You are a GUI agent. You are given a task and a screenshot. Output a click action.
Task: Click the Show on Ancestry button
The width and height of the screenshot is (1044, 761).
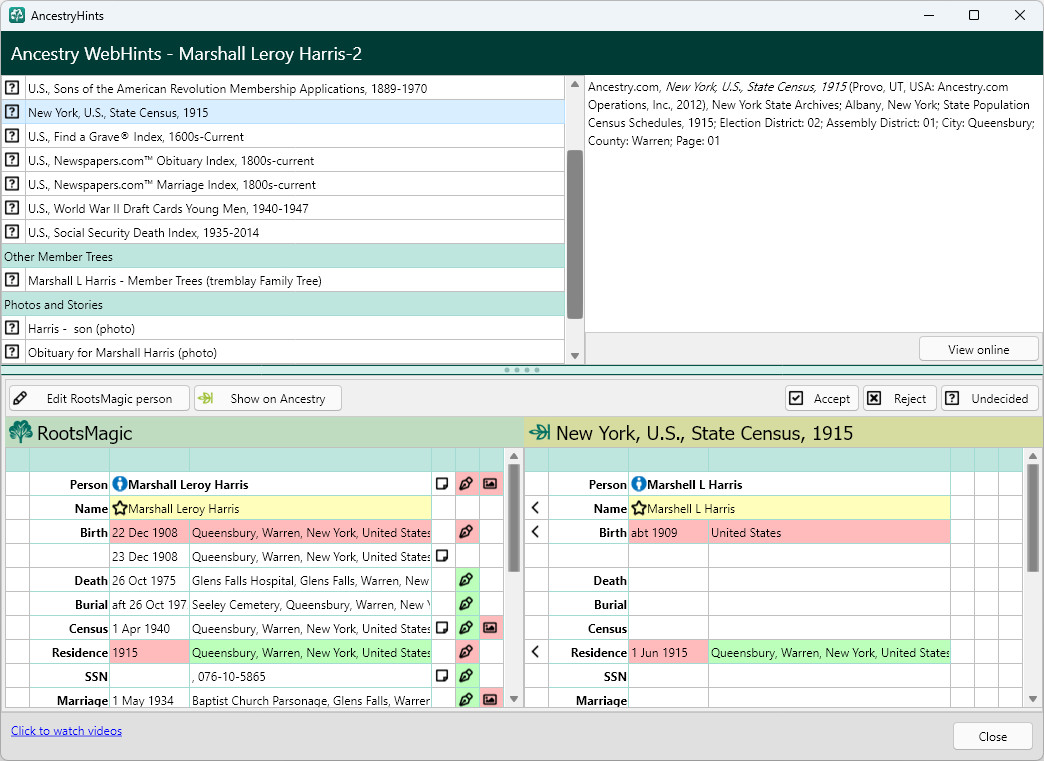tap(268, 398)
